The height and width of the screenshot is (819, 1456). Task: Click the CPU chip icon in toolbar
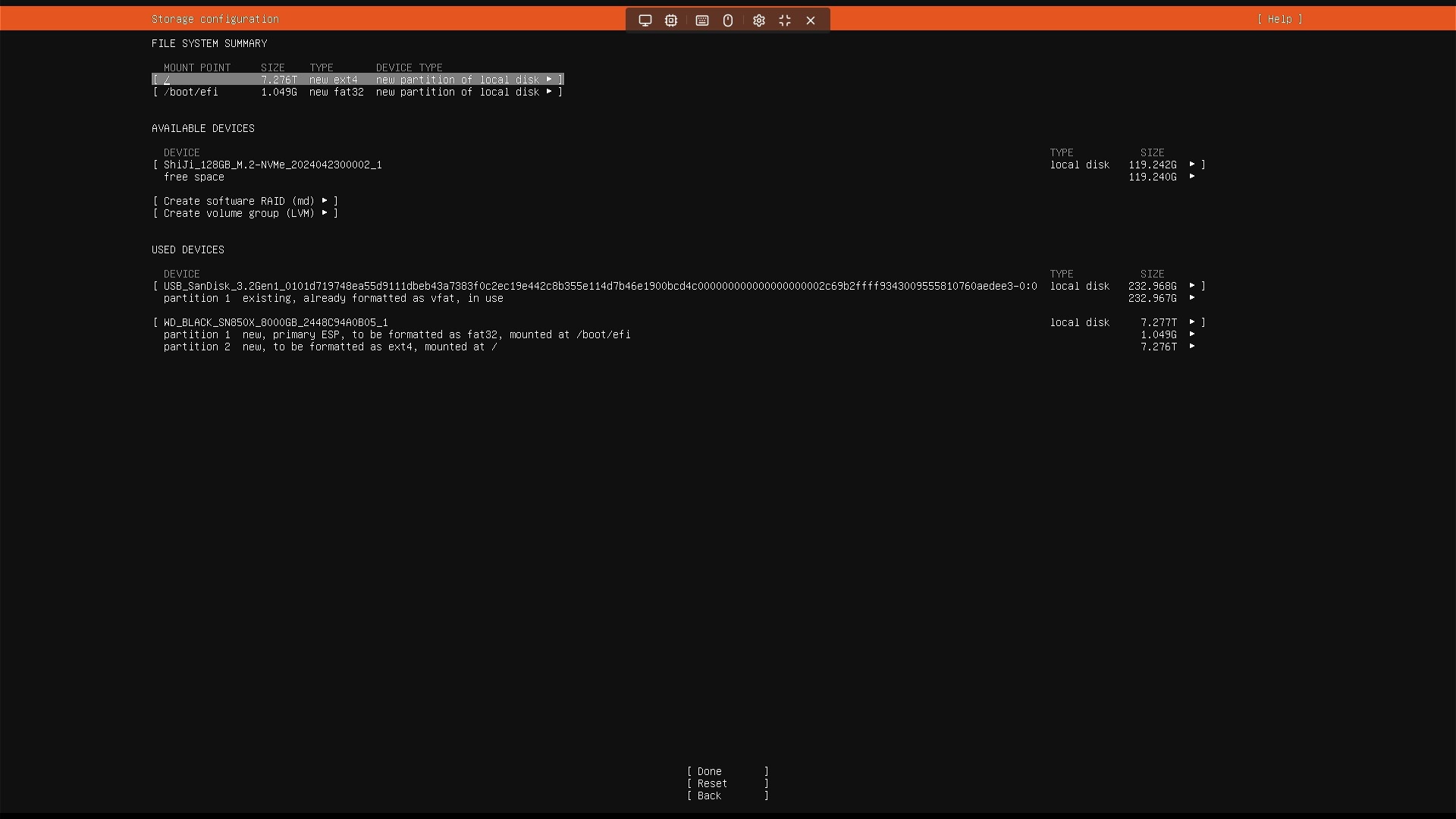[x=671, y=20]
